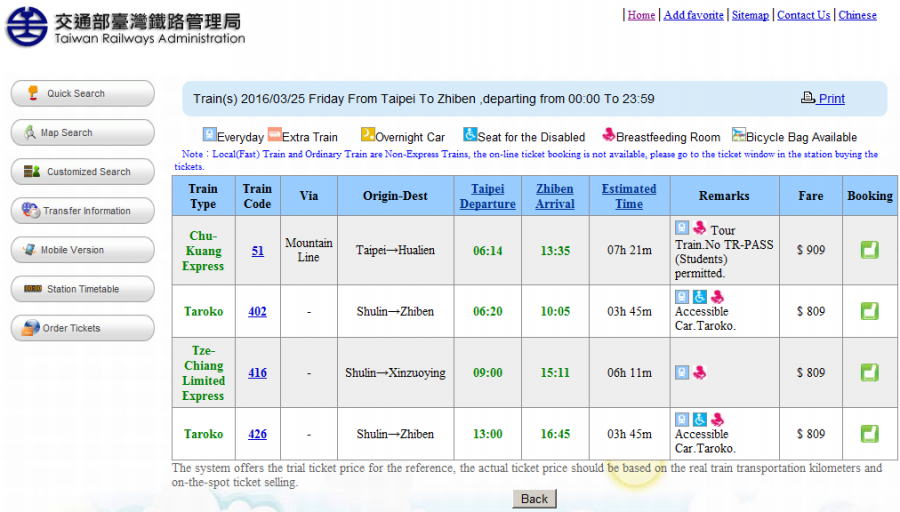The width and height of the screenshot is (900, 512).
Task: Switch language via the Chinese link
Action: point(858,15)
